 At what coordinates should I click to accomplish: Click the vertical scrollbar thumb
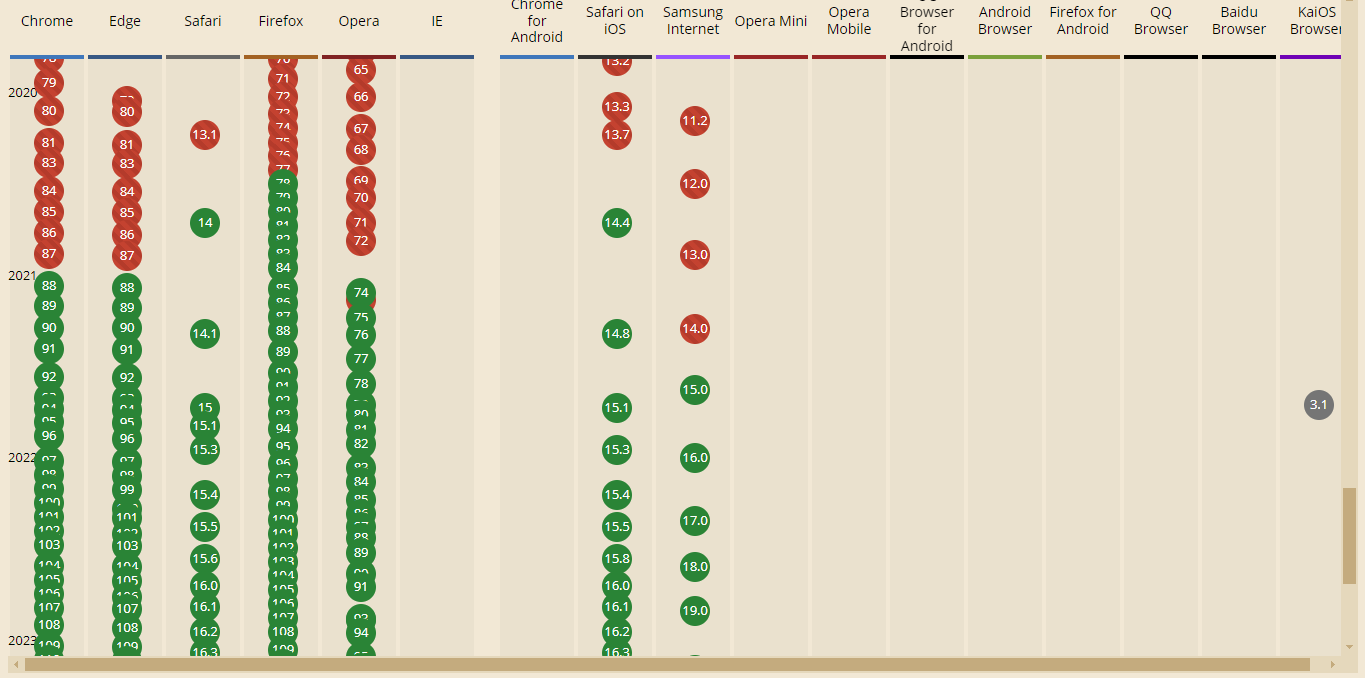coord(1349,537)
